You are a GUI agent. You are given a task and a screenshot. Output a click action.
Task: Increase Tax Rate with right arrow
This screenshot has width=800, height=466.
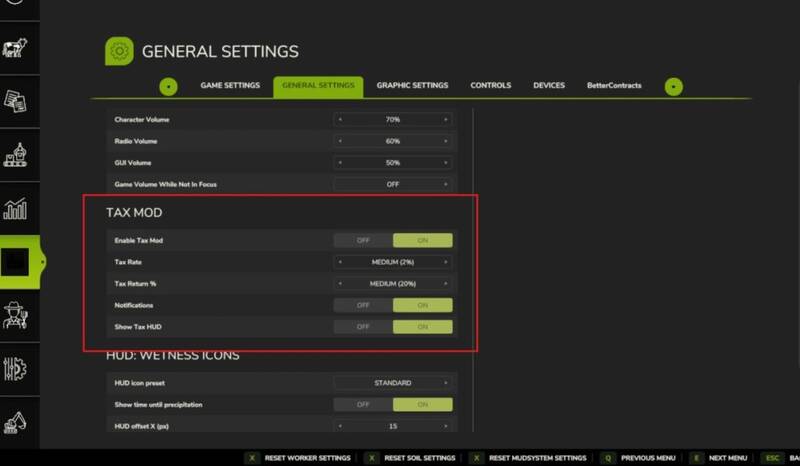click(x=446, y=262)
